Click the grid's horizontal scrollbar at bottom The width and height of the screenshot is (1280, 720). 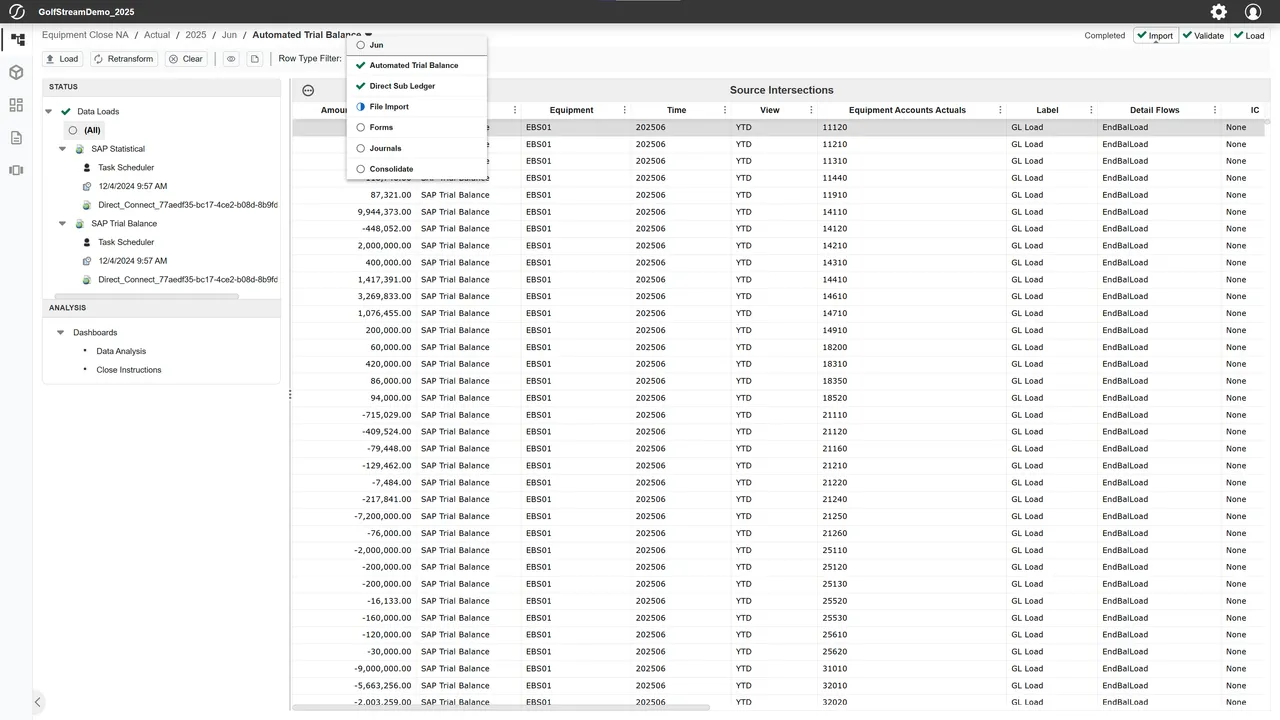(x=501, y=708)
